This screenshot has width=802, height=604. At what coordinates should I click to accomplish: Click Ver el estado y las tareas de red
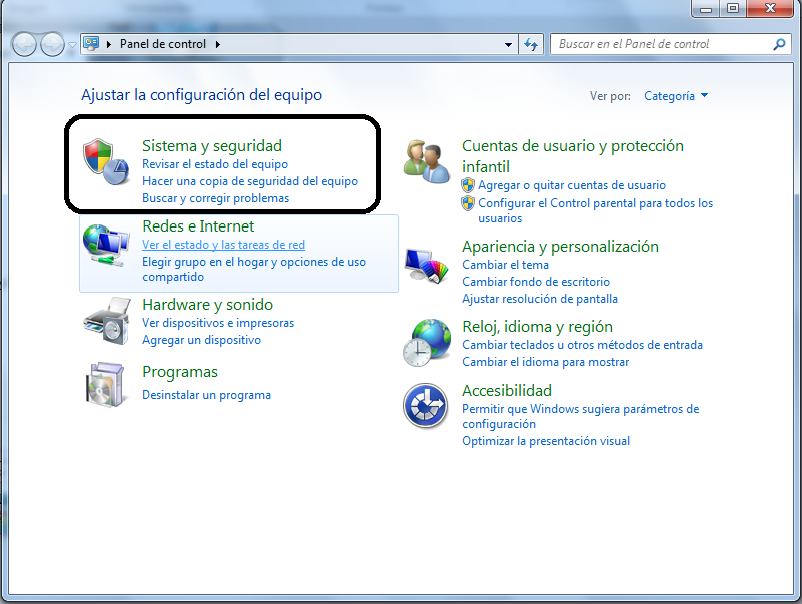[223, 245]
